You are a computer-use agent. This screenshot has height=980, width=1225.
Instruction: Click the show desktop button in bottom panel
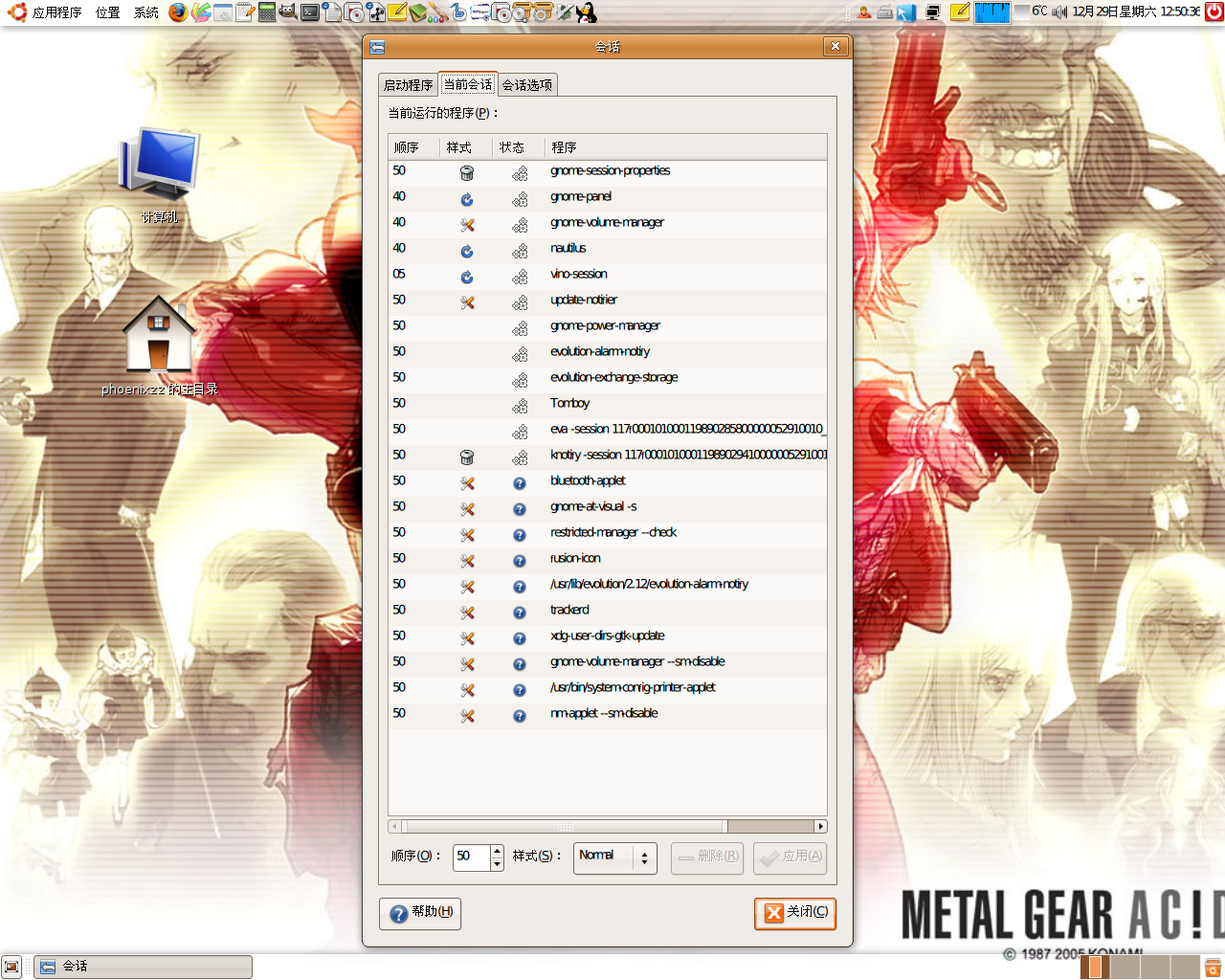coord(11,967)
